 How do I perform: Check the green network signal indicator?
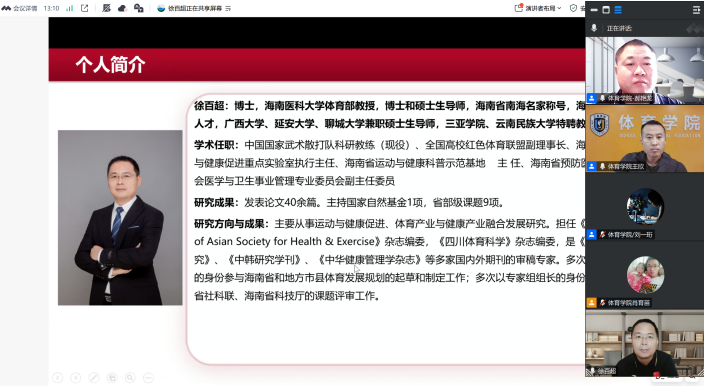(x=70, y=8)
